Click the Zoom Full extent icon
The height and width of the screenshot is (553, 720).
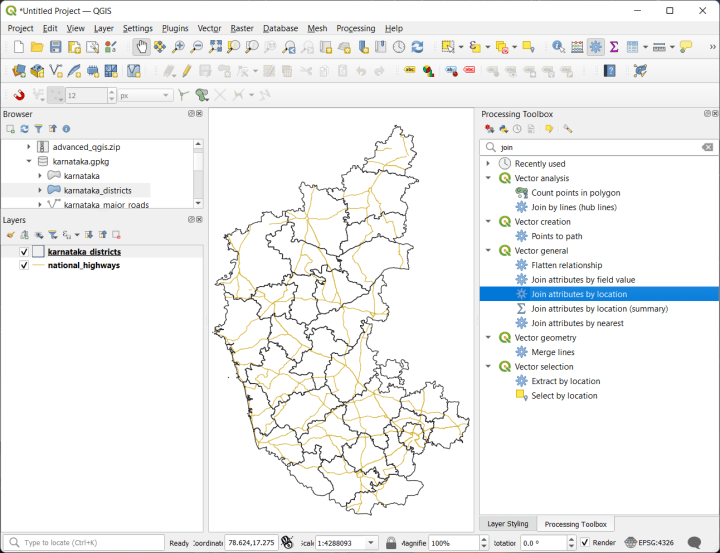pyautogui.click(x=216, y=47)
